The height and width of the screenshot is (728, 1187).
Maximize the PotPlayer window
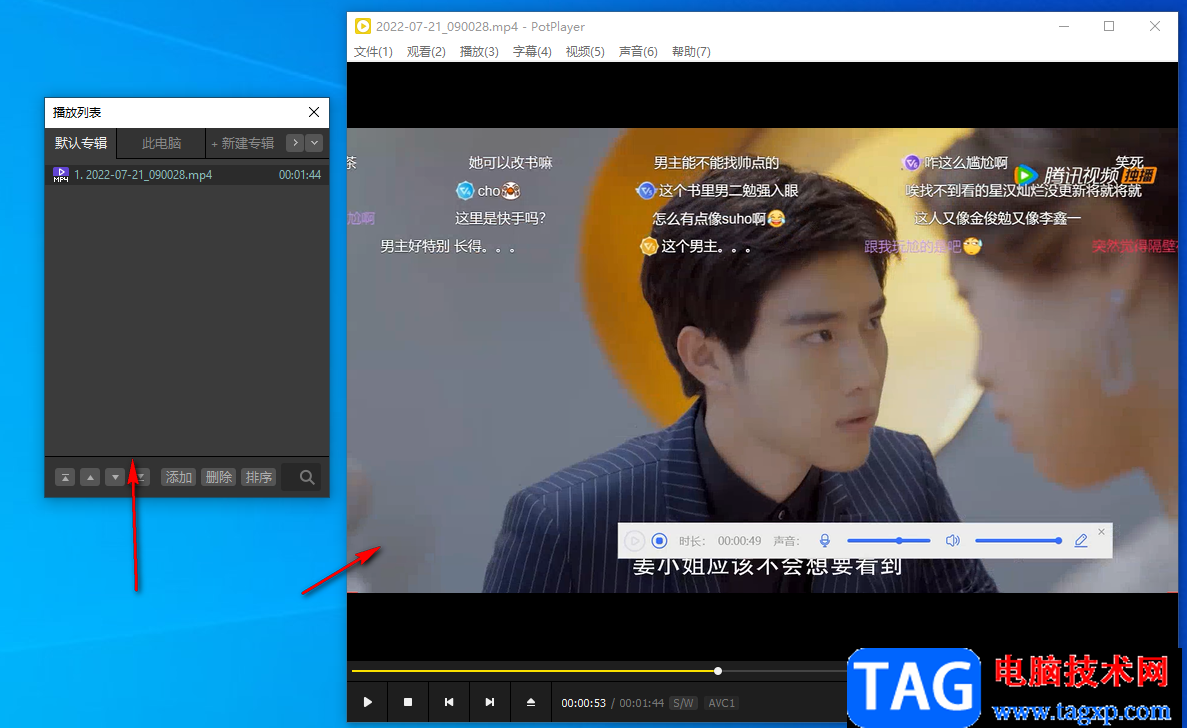pyautogui.click(x=1109, y=26)
